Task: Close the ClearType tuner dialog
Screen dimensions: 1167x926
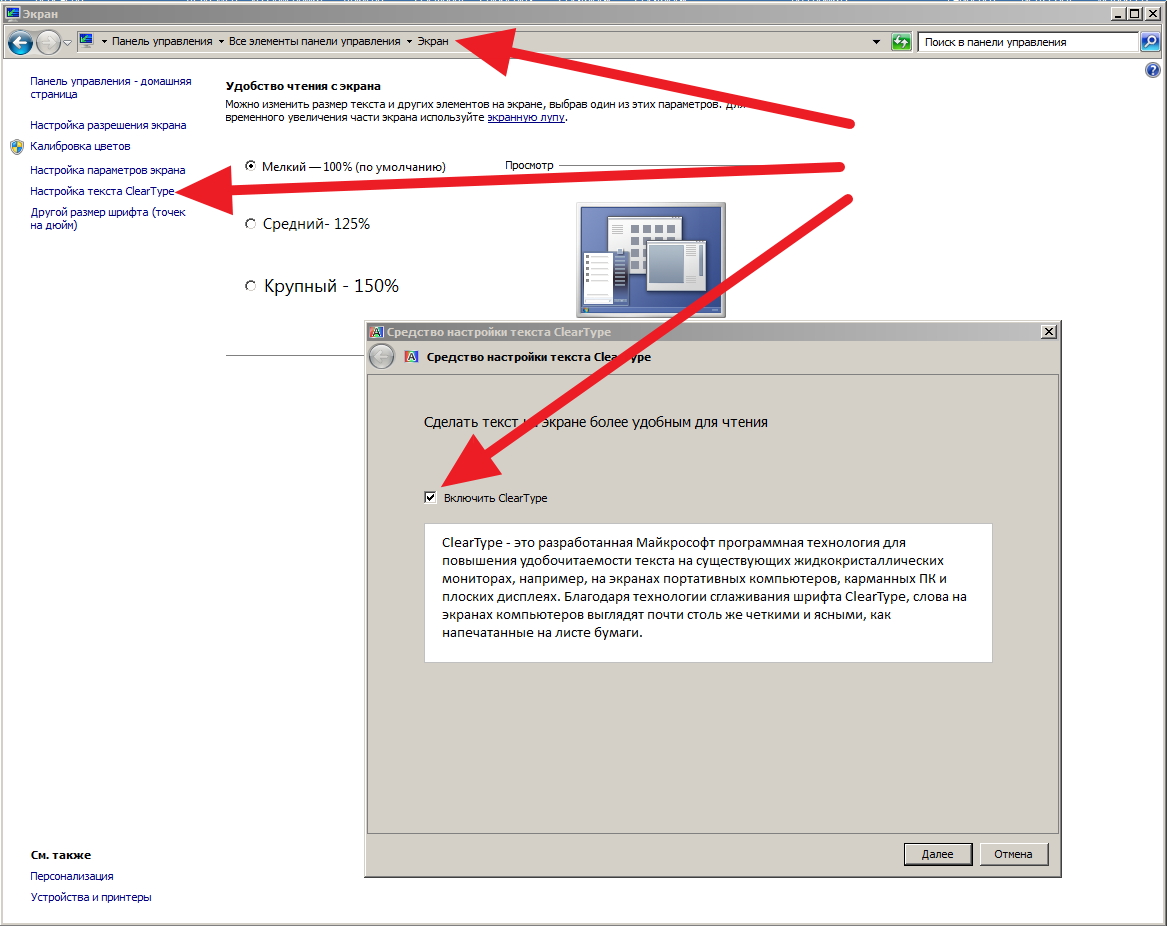Action: click(1049, 332)
